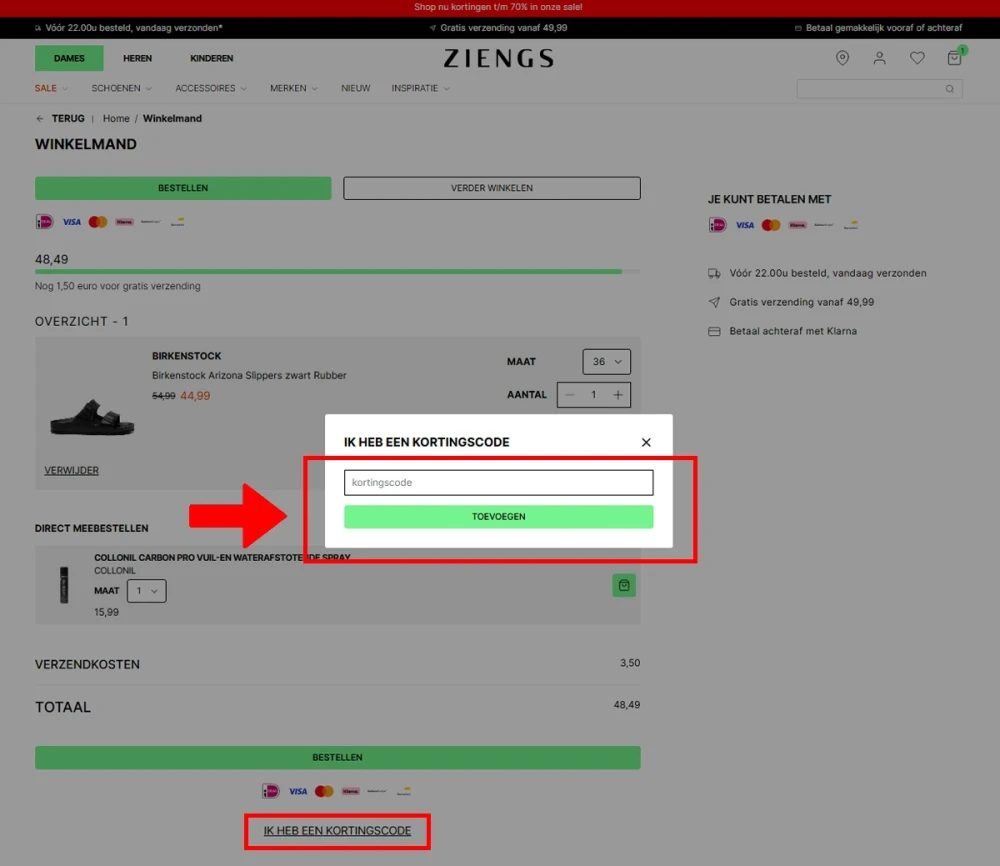Click the Collonil spray product image

click(64, 585)
